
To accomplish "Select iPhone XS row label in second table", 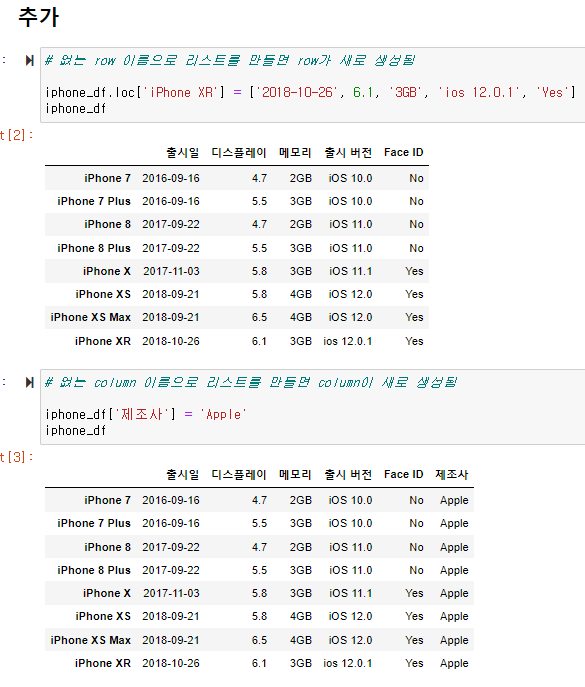I will point(103,616).
